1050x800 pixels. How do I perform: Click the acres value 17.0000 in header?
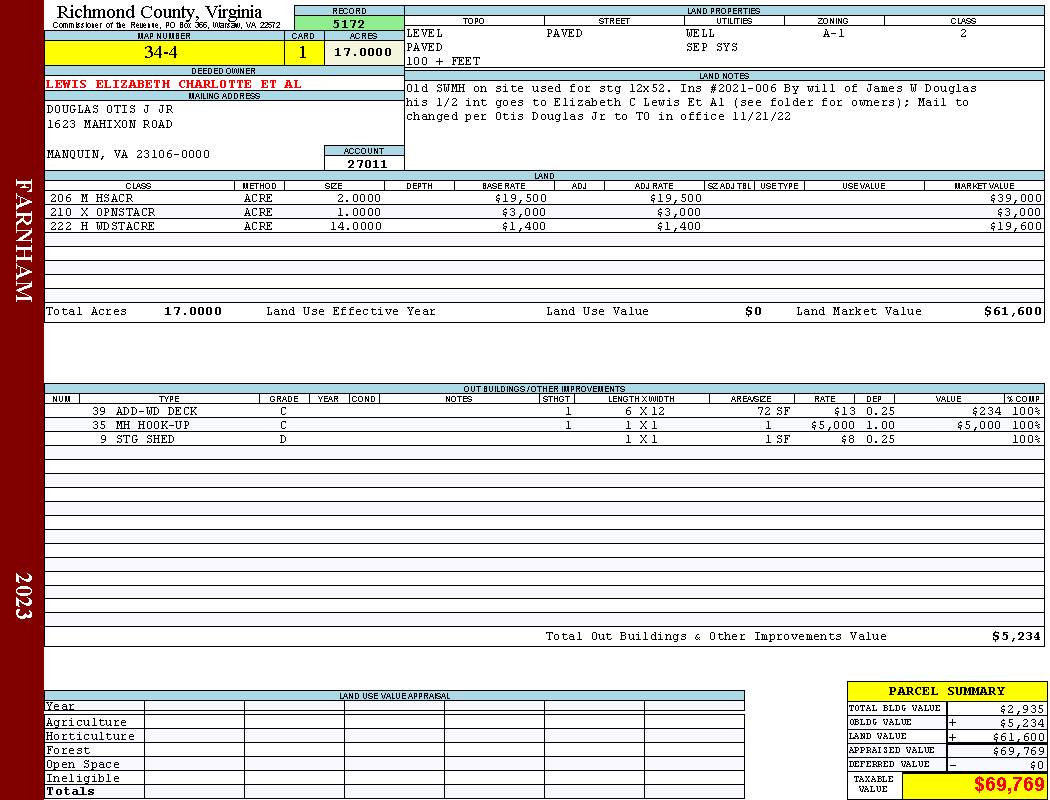[x=363, y=52]
